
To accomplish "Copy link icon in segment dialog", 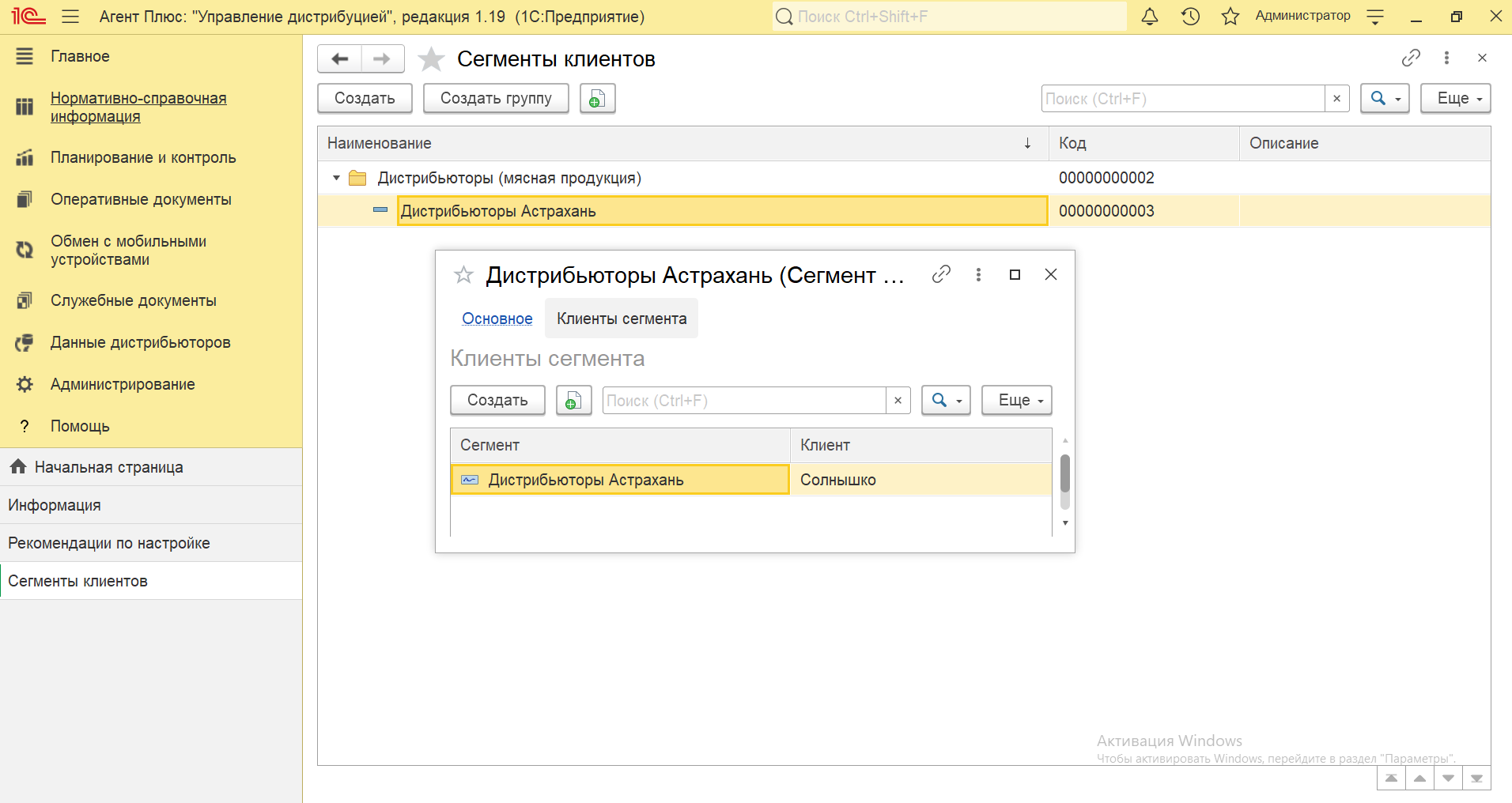I will coord(941,274).
